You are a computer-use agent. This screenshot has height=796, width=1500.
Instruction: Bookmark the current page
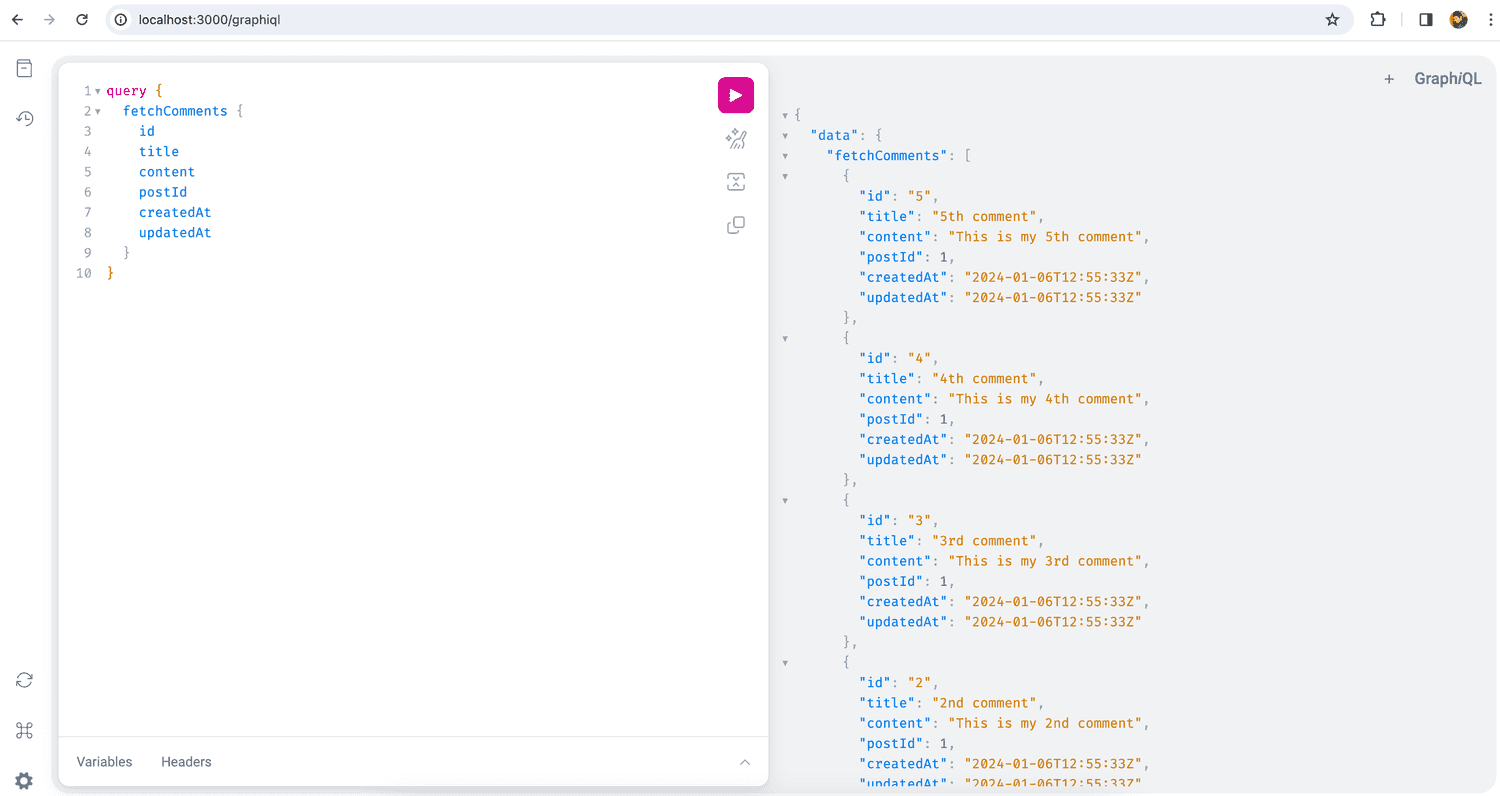coord(1333,19)
